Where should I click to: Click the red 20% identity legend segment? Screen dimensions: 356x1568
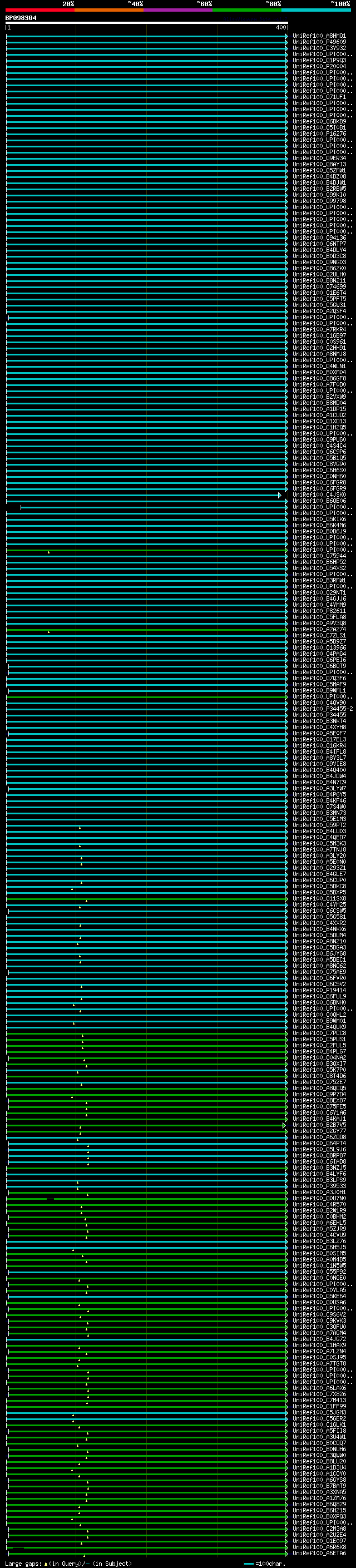(x=39, y=10)
